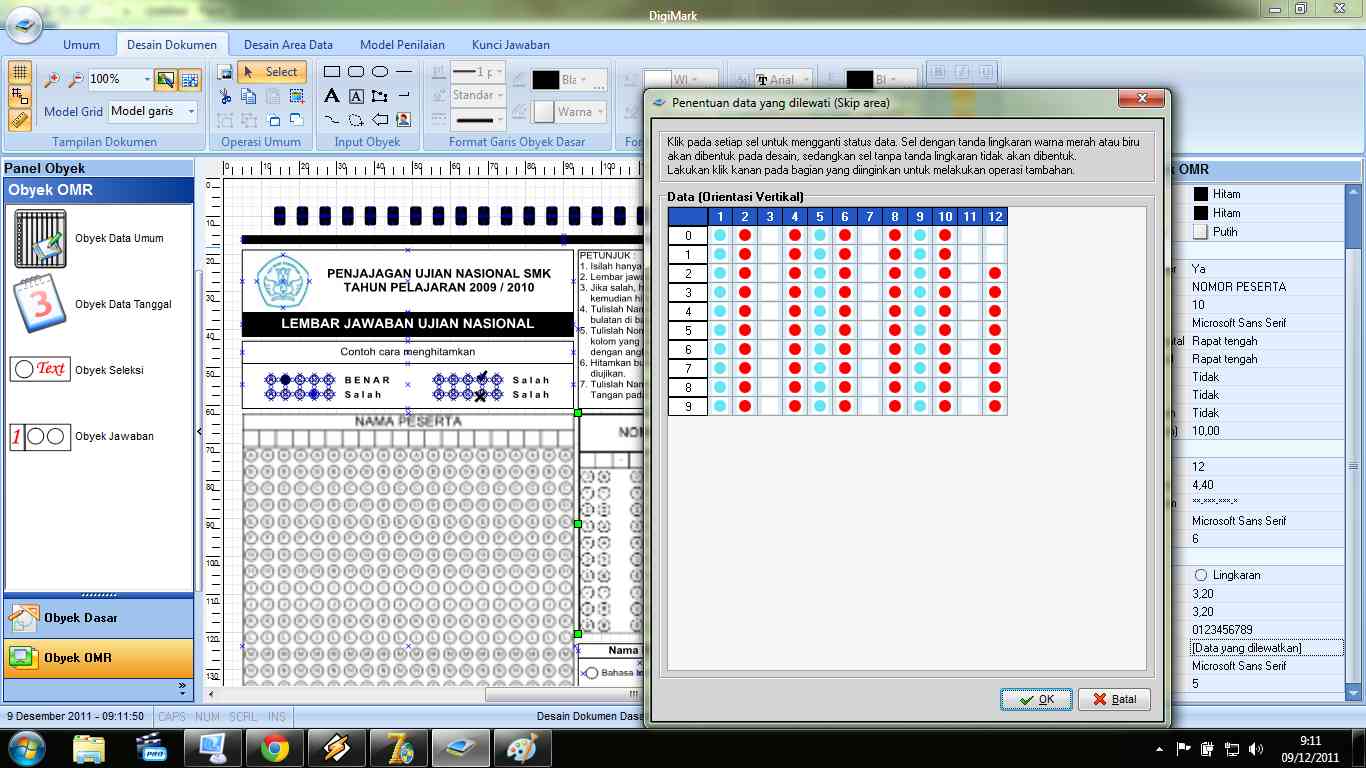1366x768 pixels.
Task: Open the Umum ribbon tab
Action: tap(81, 45)
